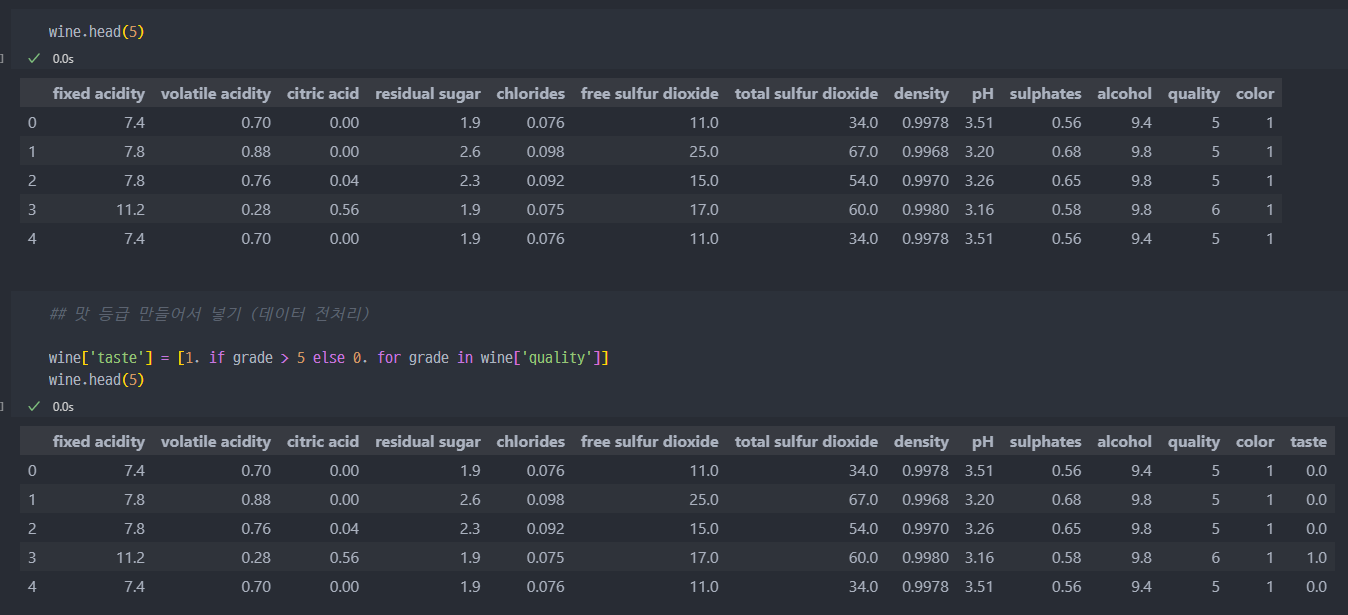Viewport: 1348px width, 615px height.
Task: Click the wine['taste'] list comprehension code line
Action: pos(329,357)
